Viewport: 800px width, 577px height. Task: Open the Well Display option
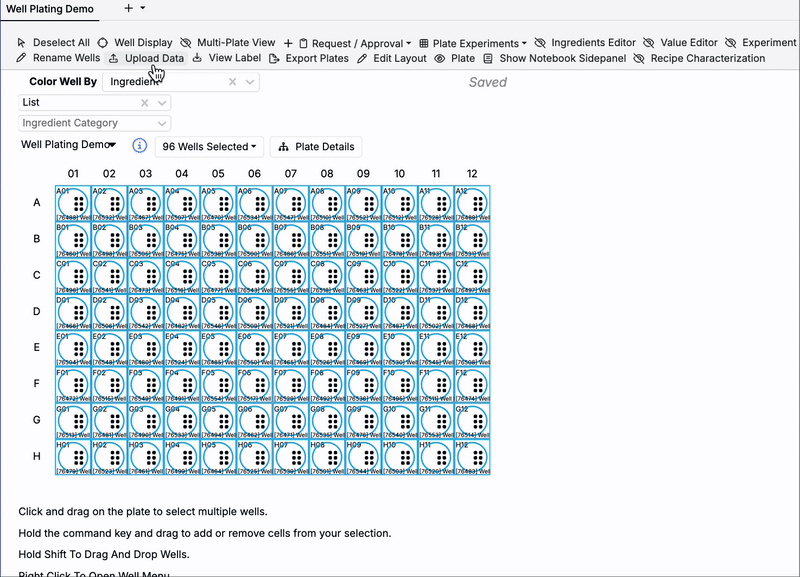135,43
